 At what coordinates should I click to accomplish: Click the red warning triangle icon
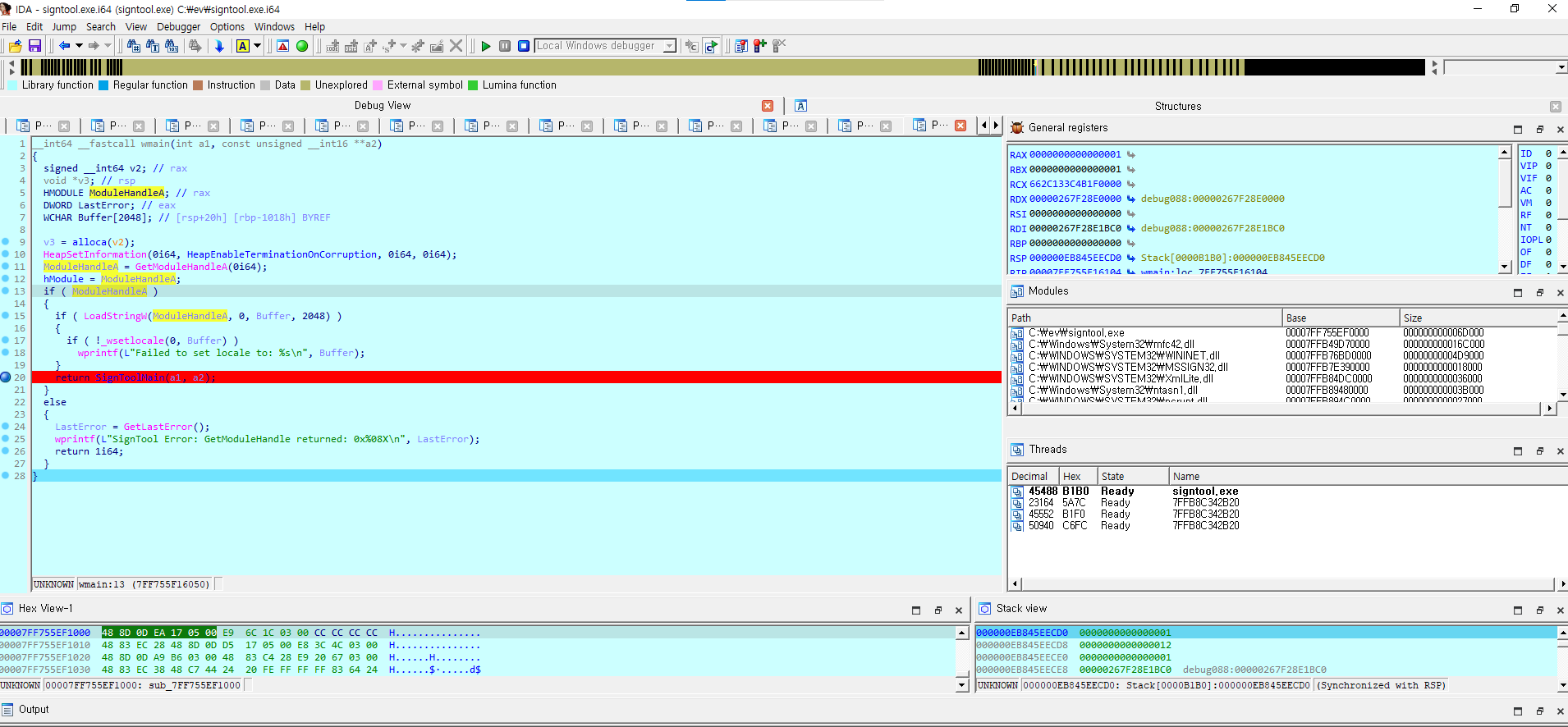[283, 46]
